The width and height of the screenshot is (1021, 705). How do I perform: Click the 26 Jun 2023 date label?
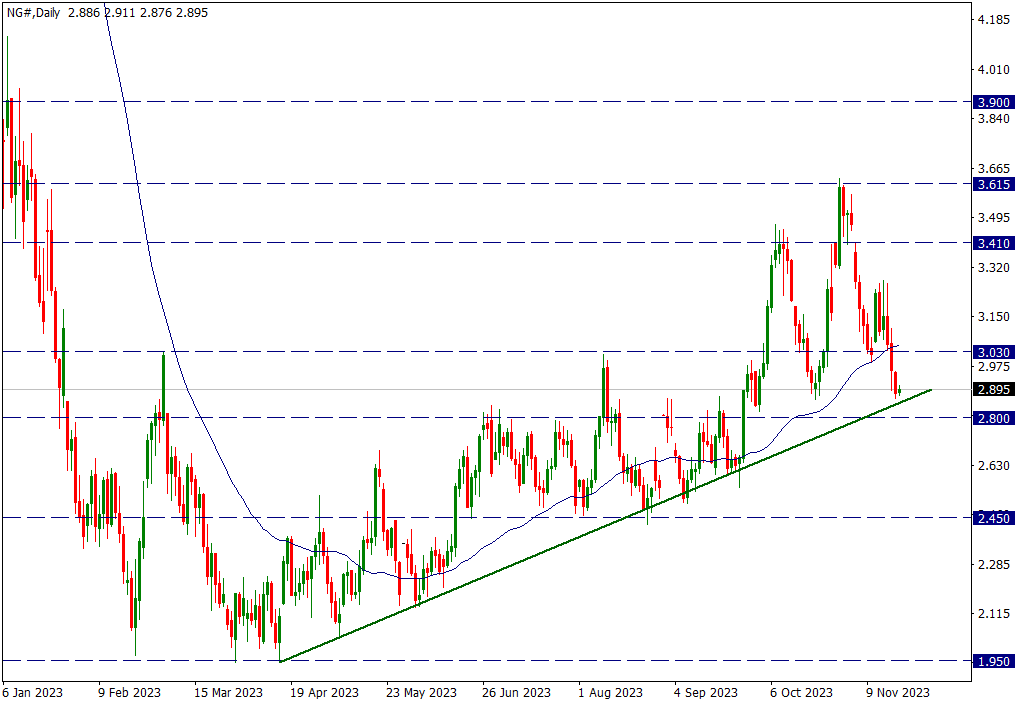[516, 692]
